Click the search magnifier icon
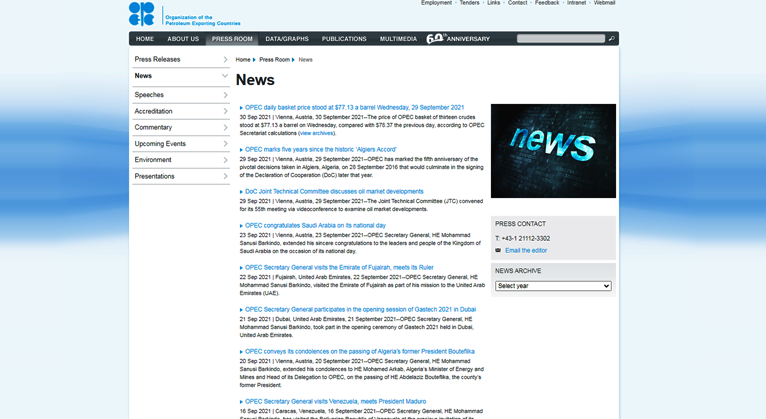766x419 pixels. tap(611, 39)
